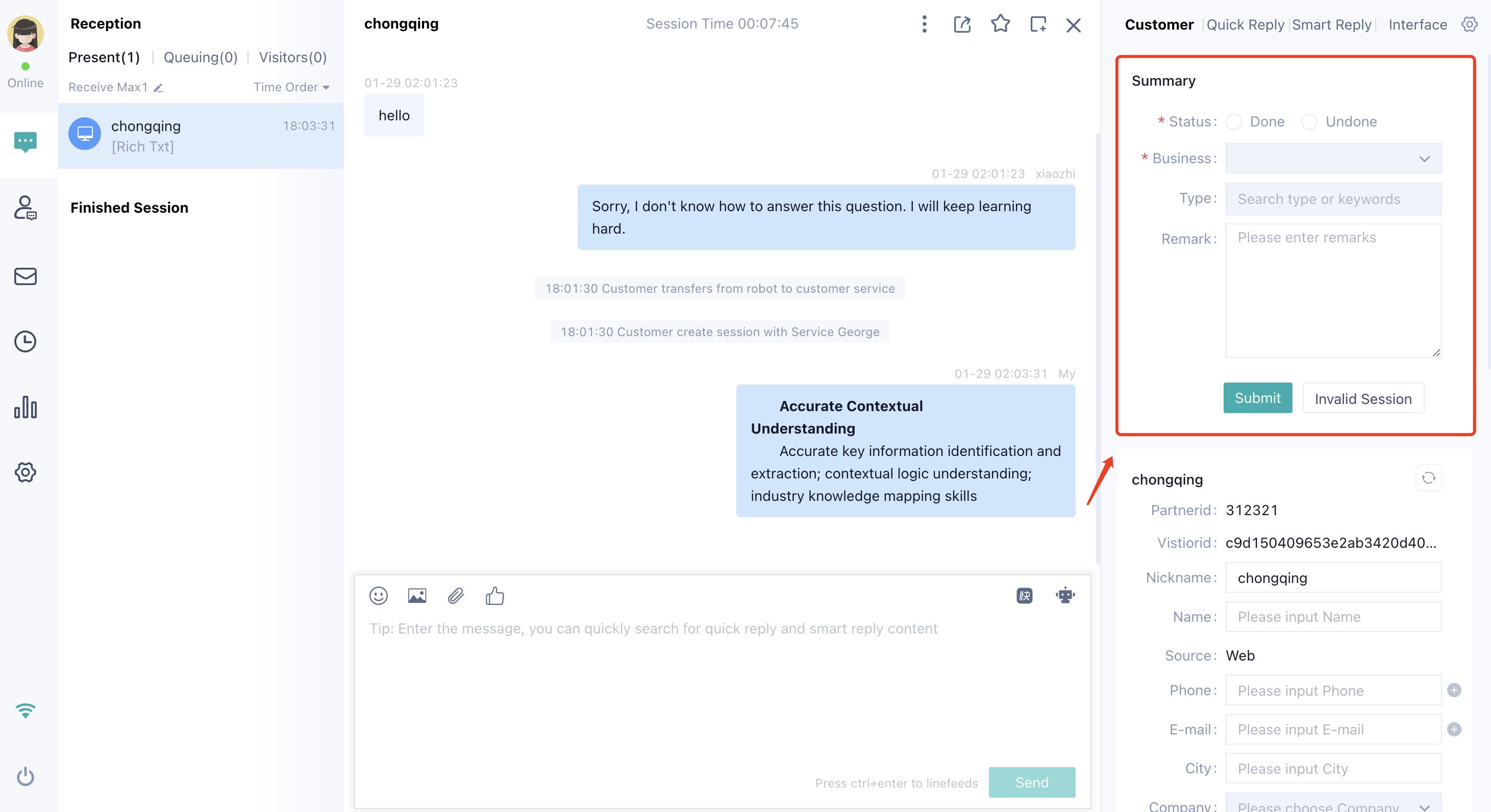Switch to Queuing(0) tab

(x=200, y=57)
